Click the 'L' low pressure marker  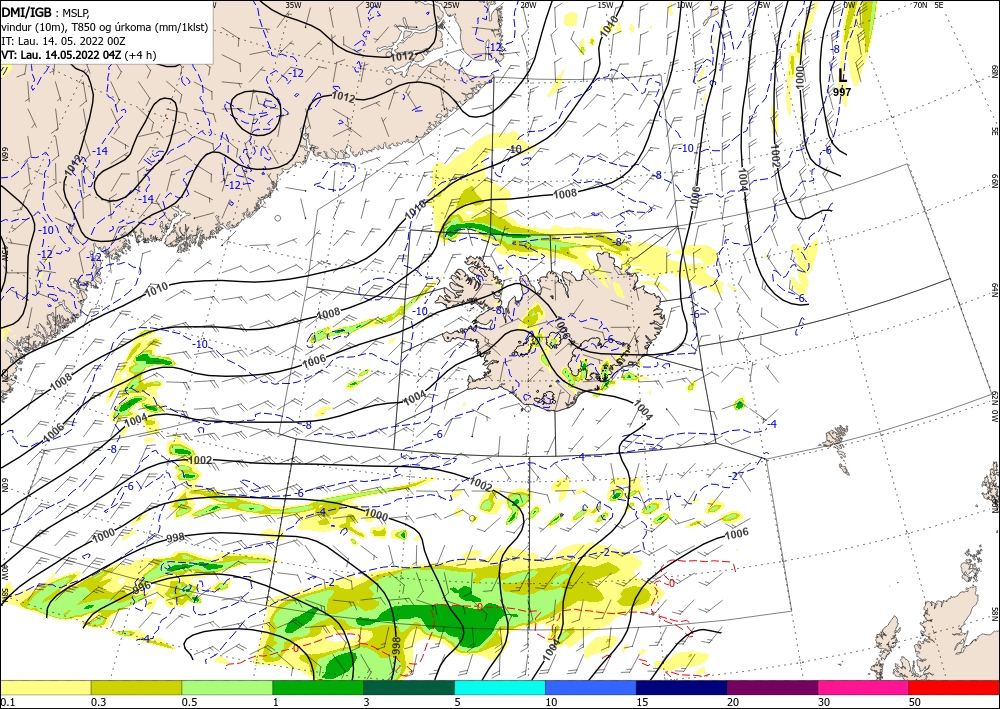tap(842, 76)
